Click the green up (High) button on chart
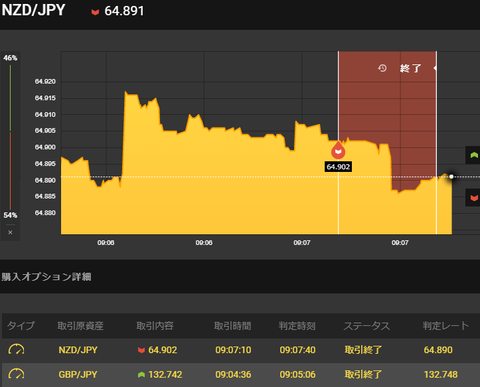This screenshot has width=480, height=387. 473,155
